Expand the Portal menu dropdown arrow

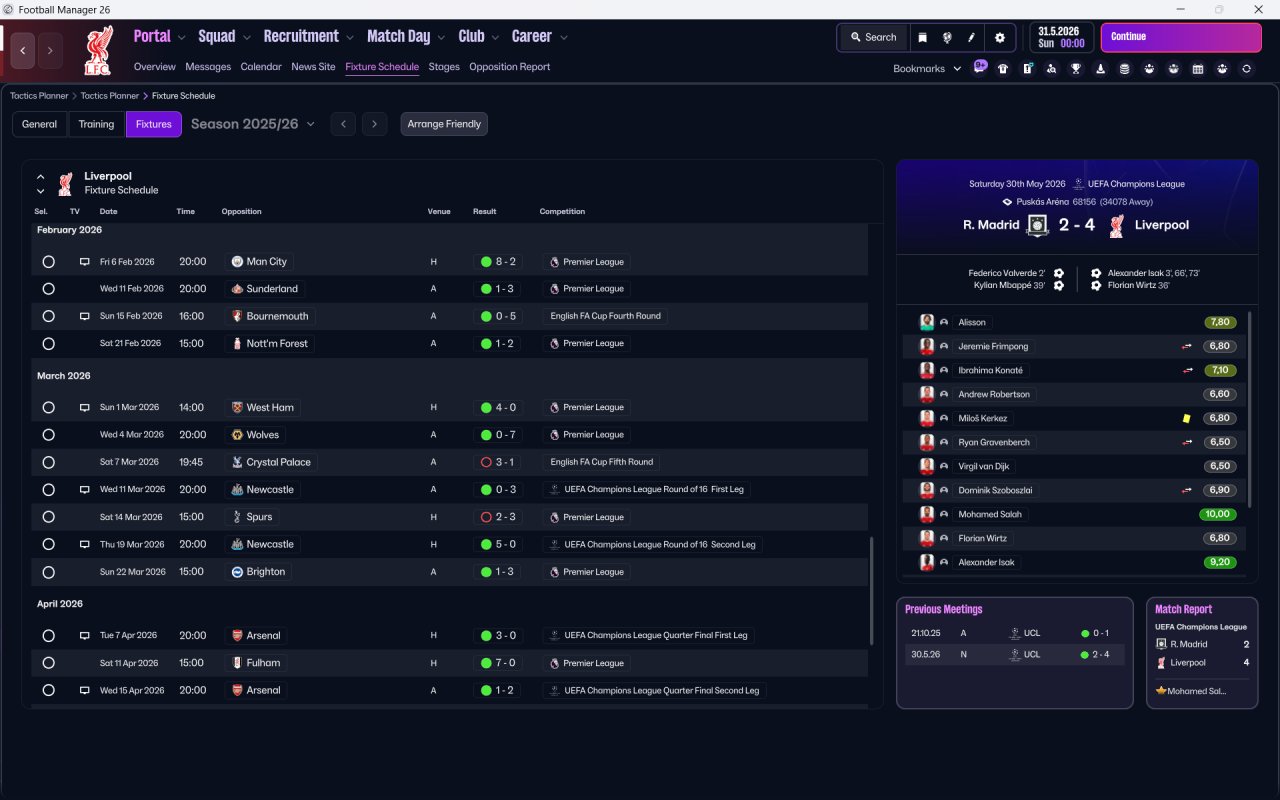[x=181, y=38]
